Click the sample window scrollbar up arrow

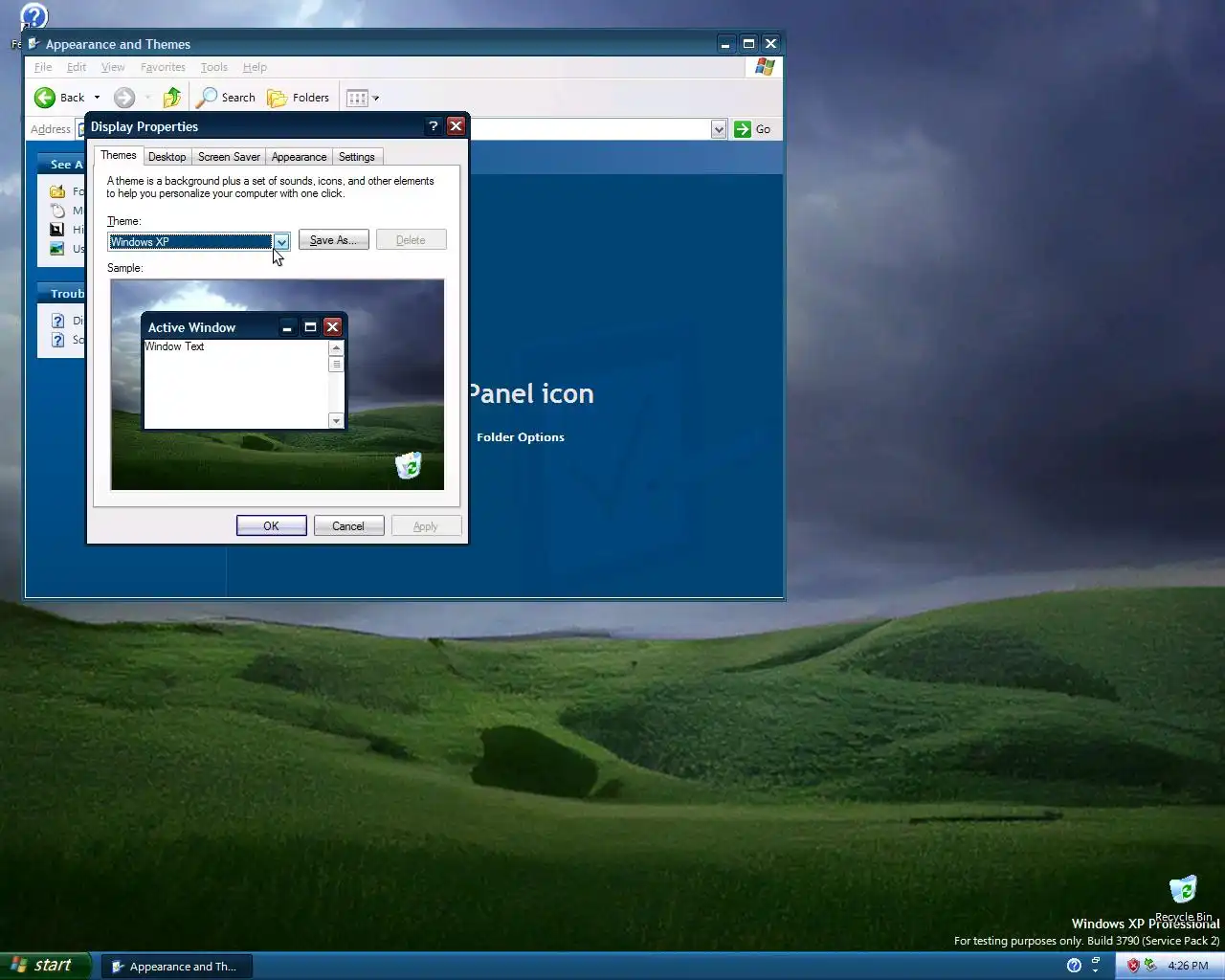point(336,348)
